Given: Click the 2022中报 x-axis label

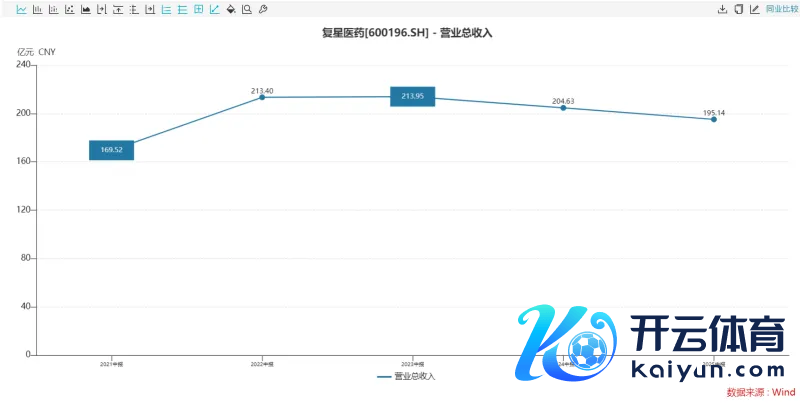Looking at the screenshot, I should point(262,364).
